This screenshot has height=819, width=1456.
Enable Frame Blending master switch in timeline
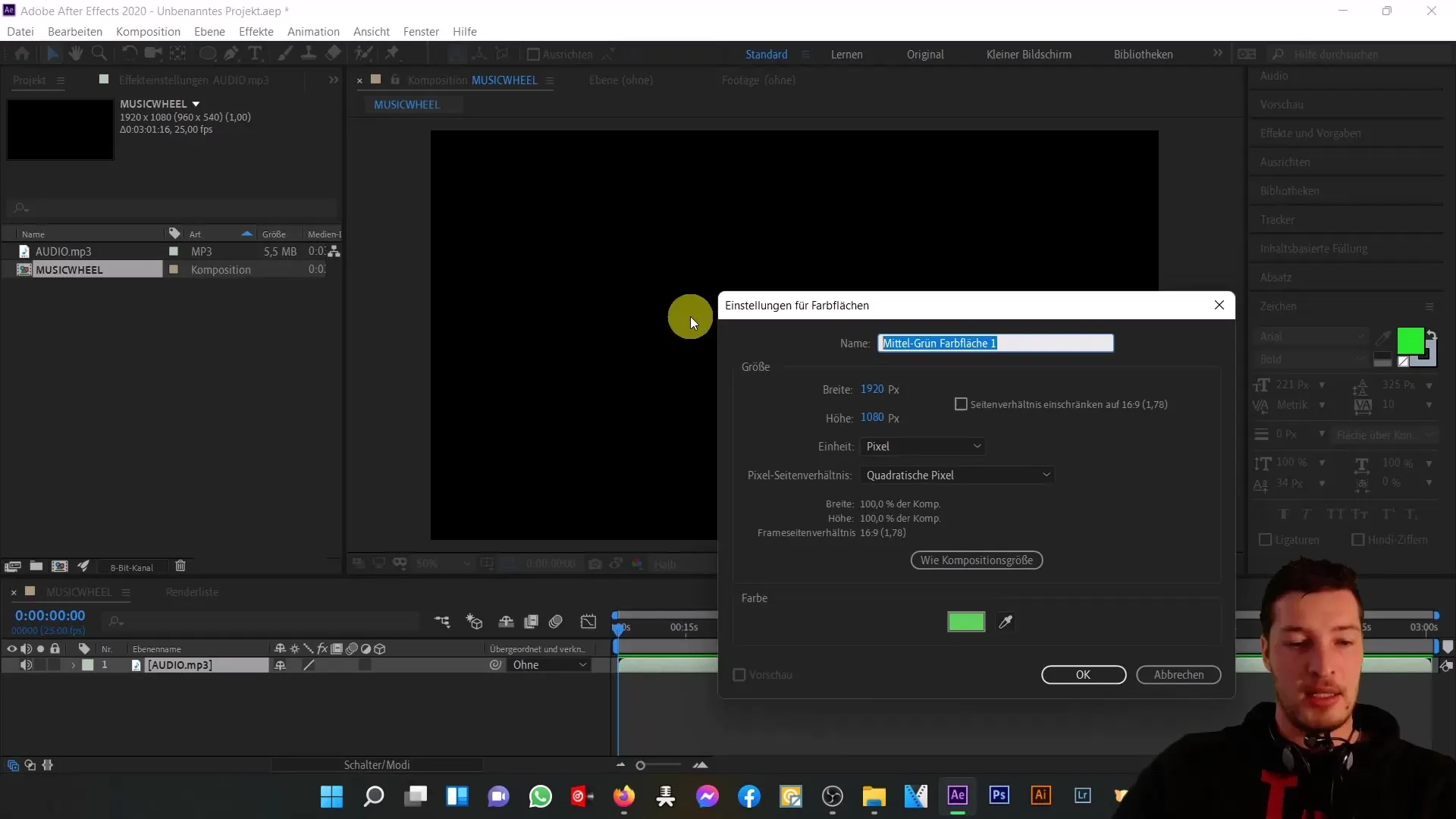click(x=531, y=622)
